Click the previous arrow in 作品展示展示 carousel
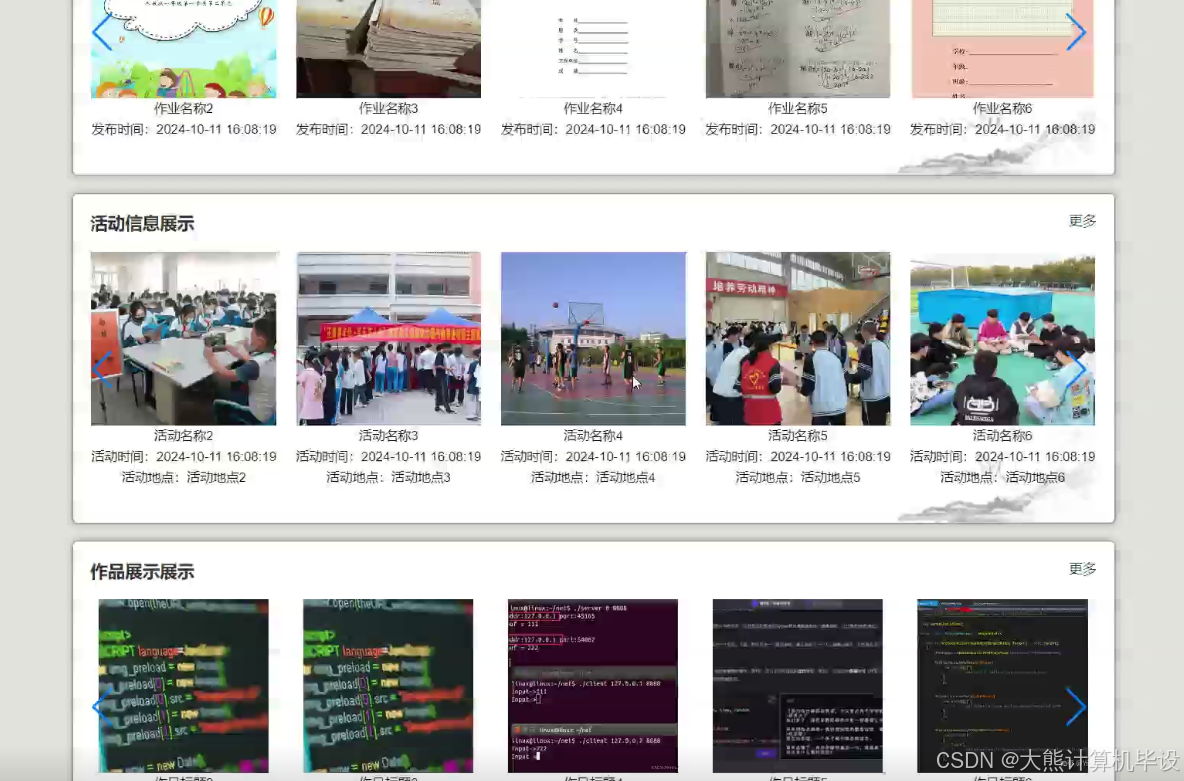 102,707
